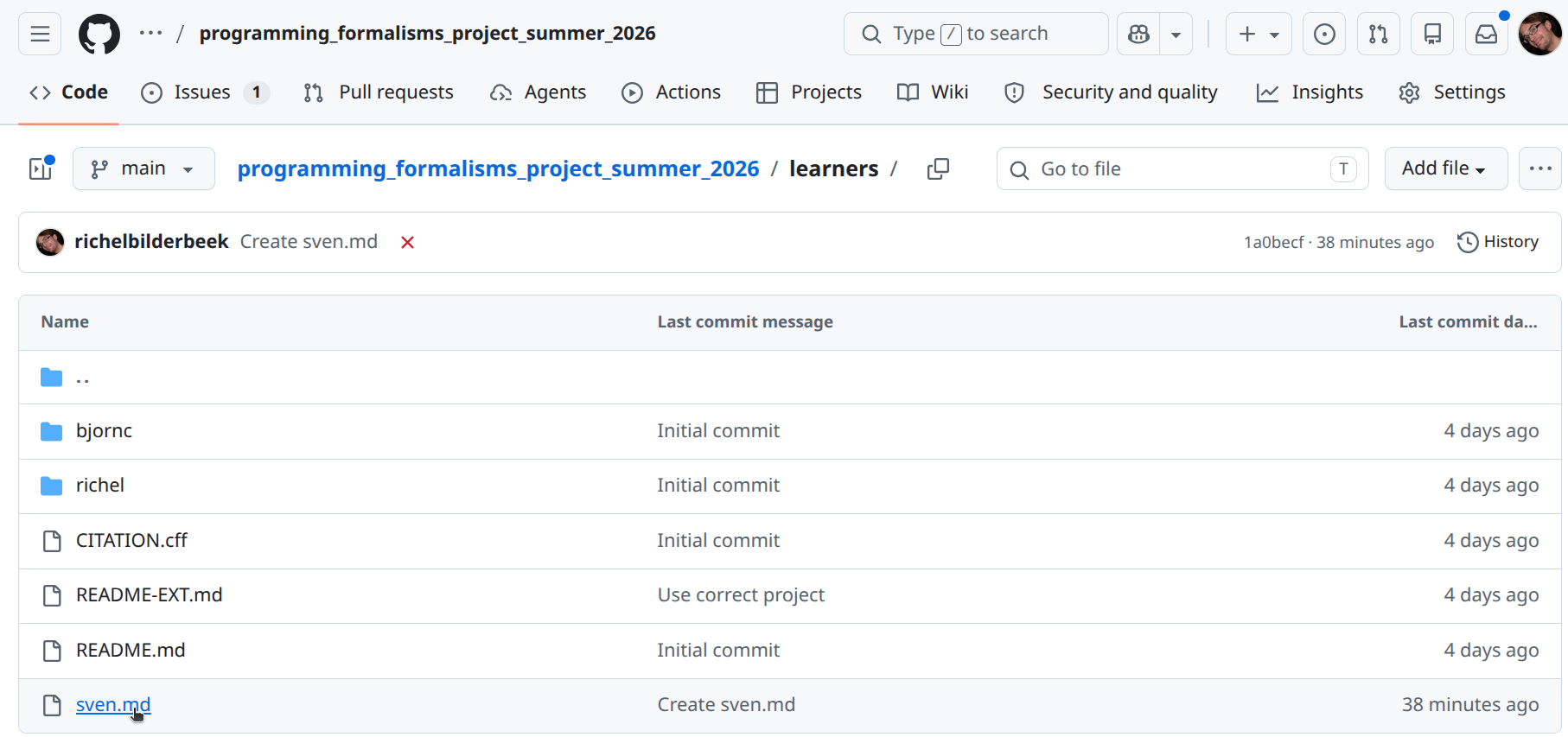1568x737 pixels.
Task: Open the hamburger navigation menu
Action: [x=40, y=34]
